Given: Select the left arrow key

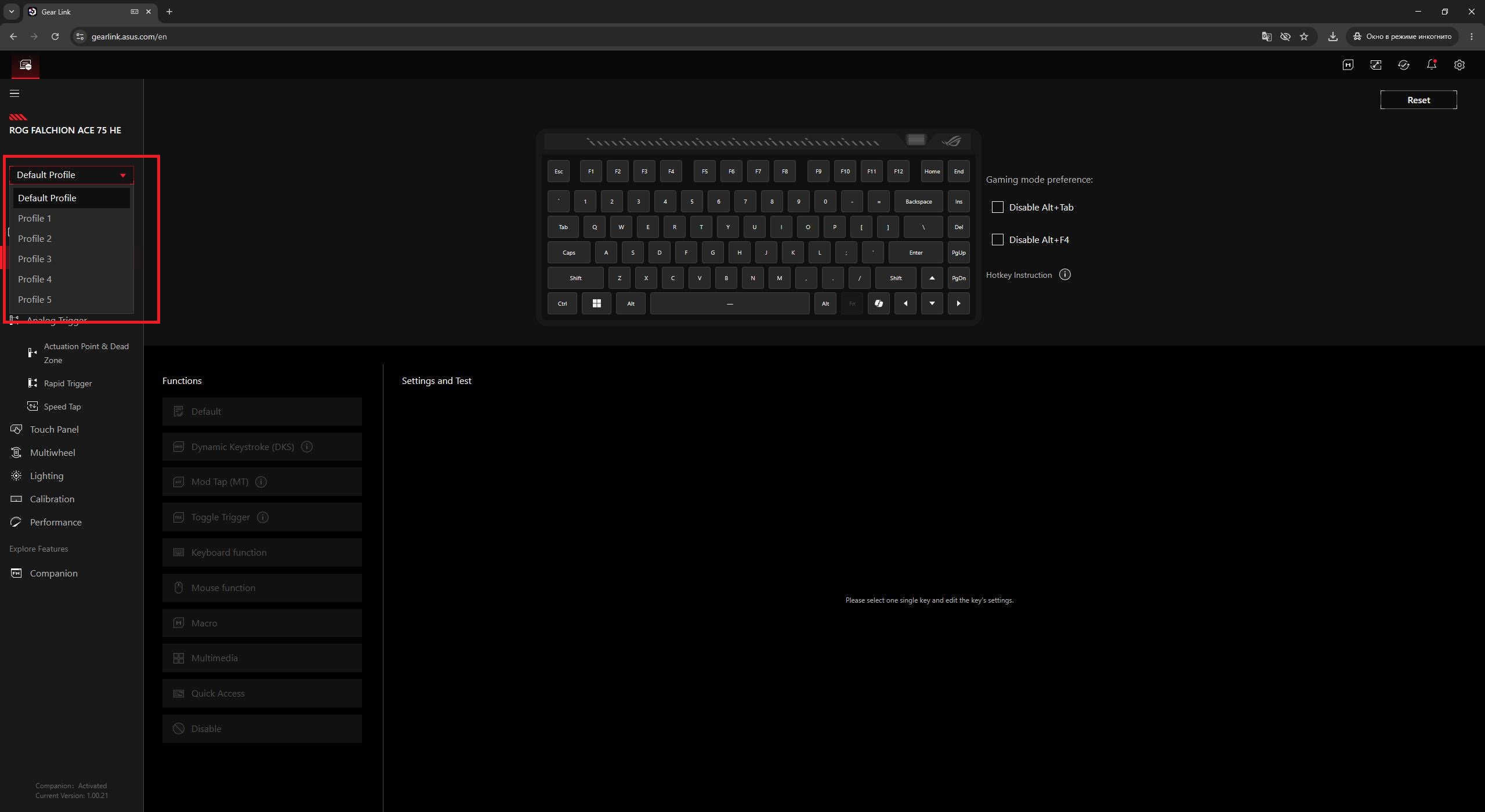Looking at the screenshot, I should (x=906, y=303).
